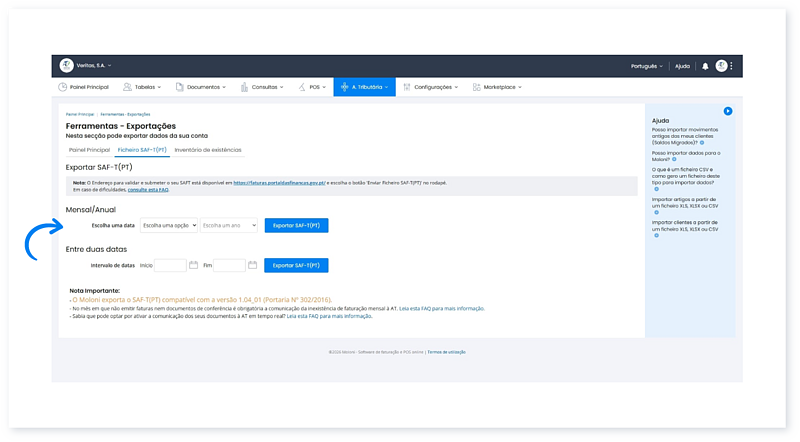The image size is (800, 442).
Task: Click the Veritas company logo avatar
Action: (x=67, y=66)
